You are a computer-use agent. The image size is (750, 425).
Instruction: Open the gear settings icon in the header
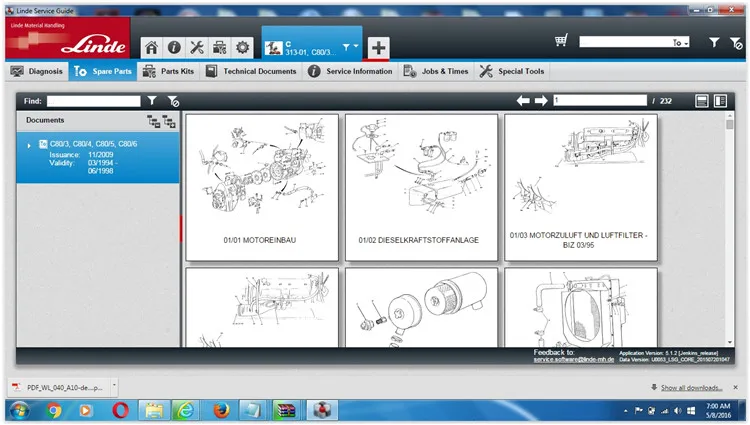click(243, 47)
